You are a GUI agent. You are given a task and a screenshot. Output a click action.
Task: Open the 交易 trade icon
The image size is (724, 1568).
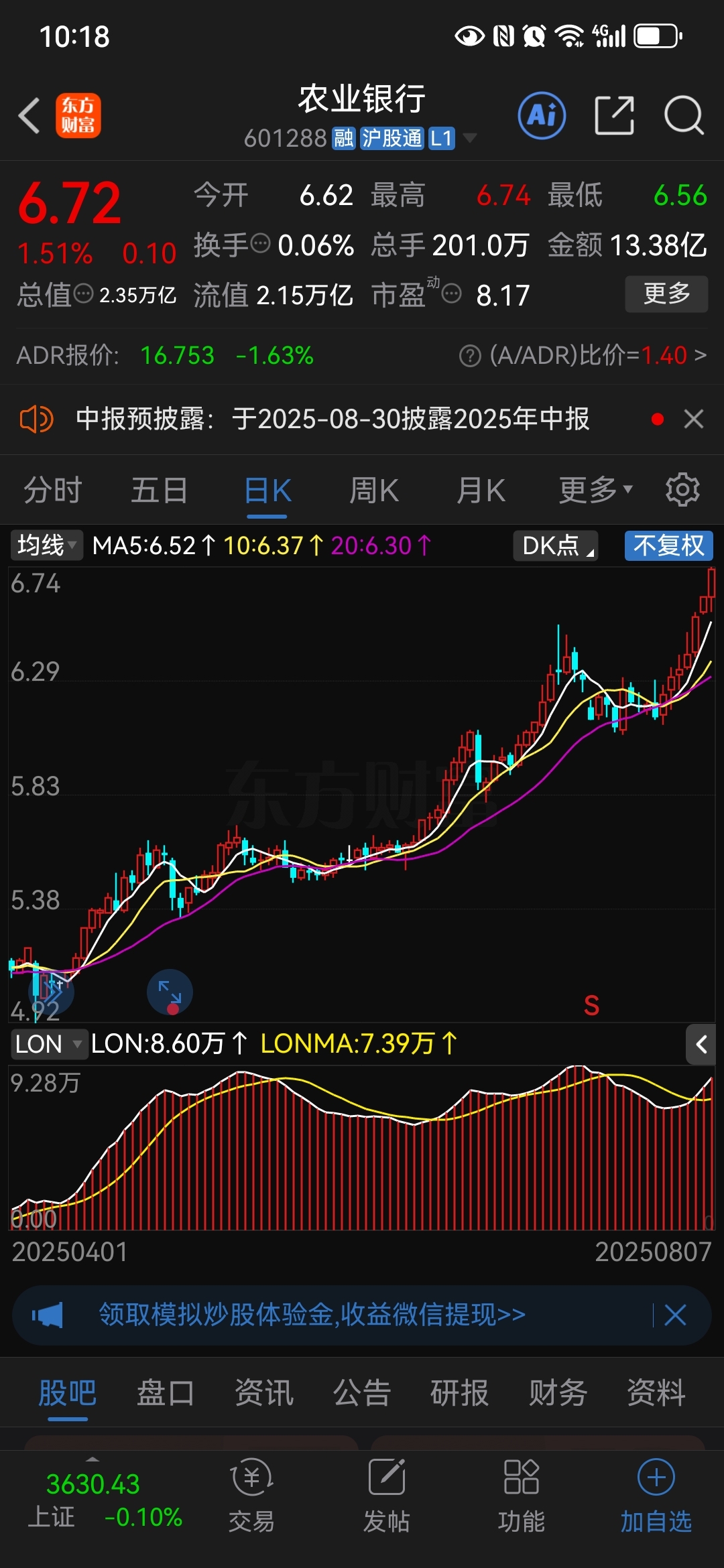click(251, 1496)
